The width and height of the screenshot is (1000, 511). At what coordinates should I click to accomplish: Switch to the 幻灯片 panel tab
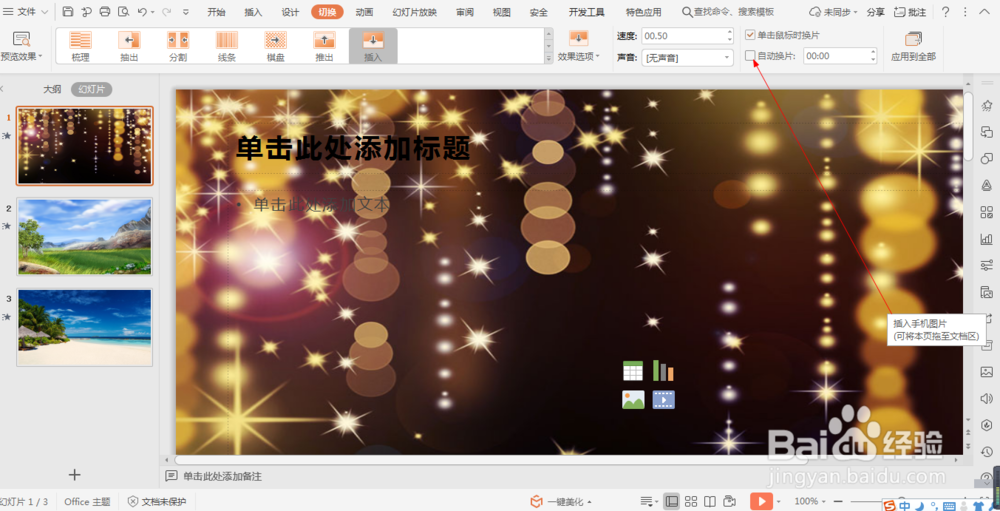[91, 89]
